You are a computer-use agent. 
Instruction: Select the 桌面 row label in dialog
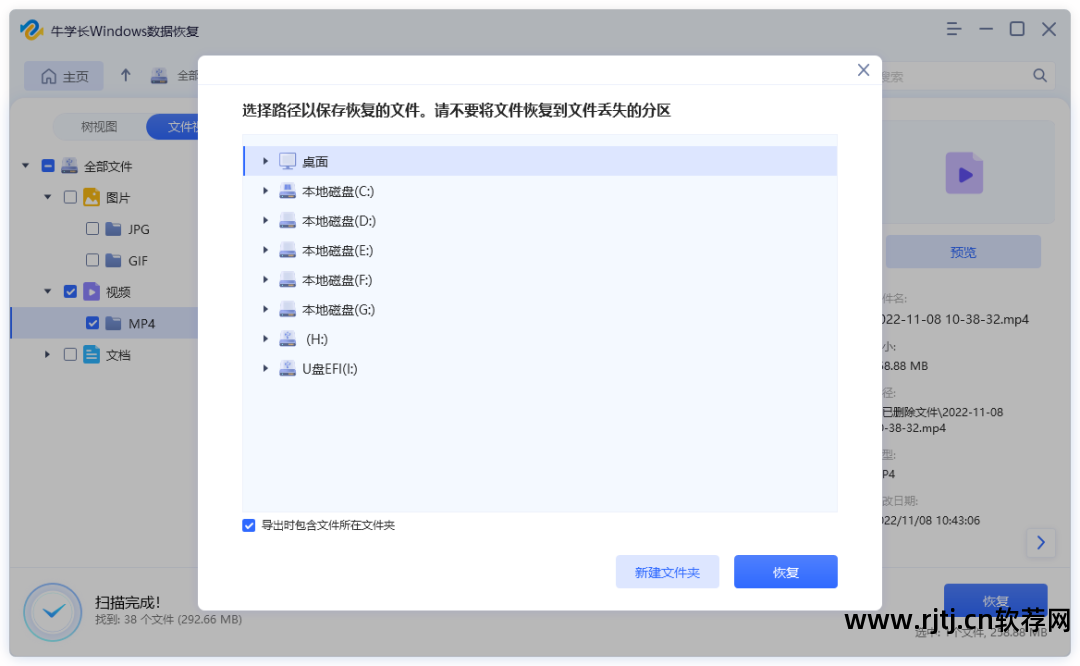315,162
